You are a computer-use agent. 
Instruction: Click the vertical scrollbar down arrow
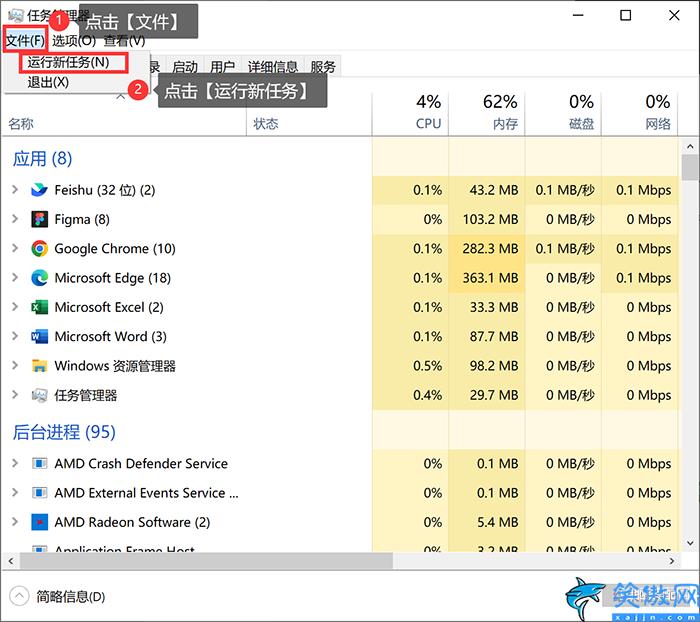(x=690, y=543)
